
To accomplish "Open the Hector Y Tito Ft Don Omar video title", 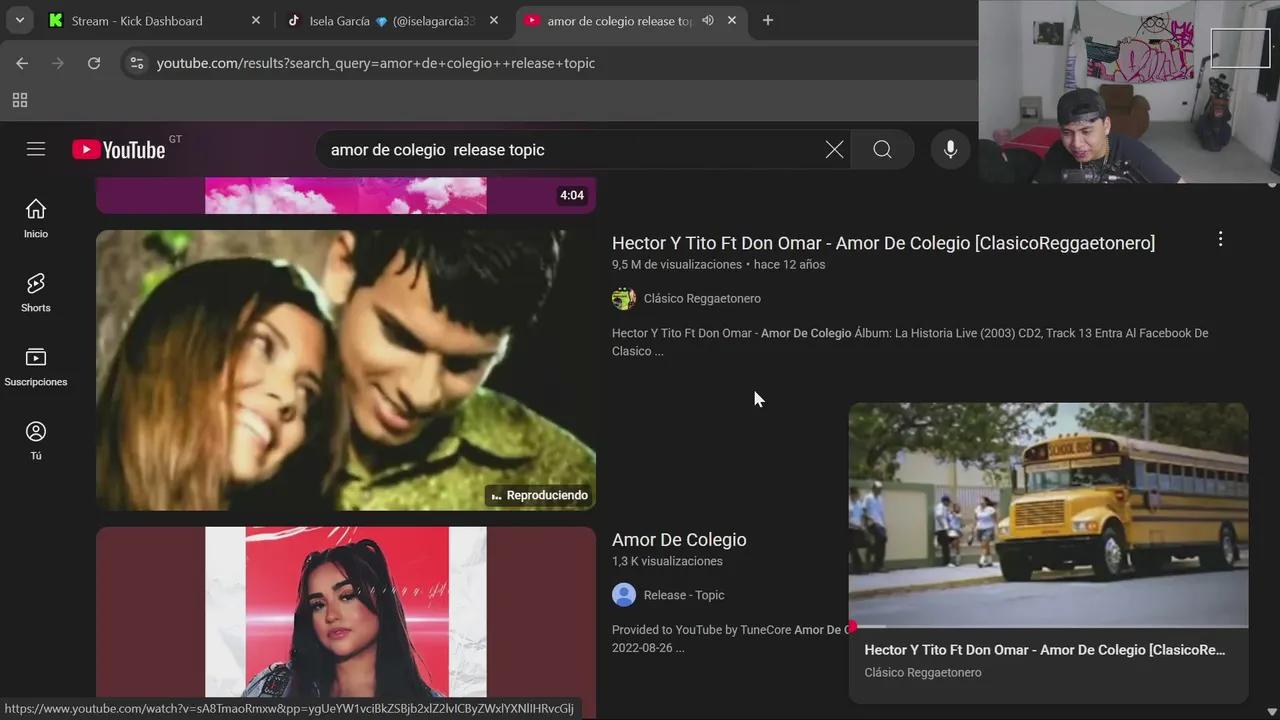I will (883, 243).
